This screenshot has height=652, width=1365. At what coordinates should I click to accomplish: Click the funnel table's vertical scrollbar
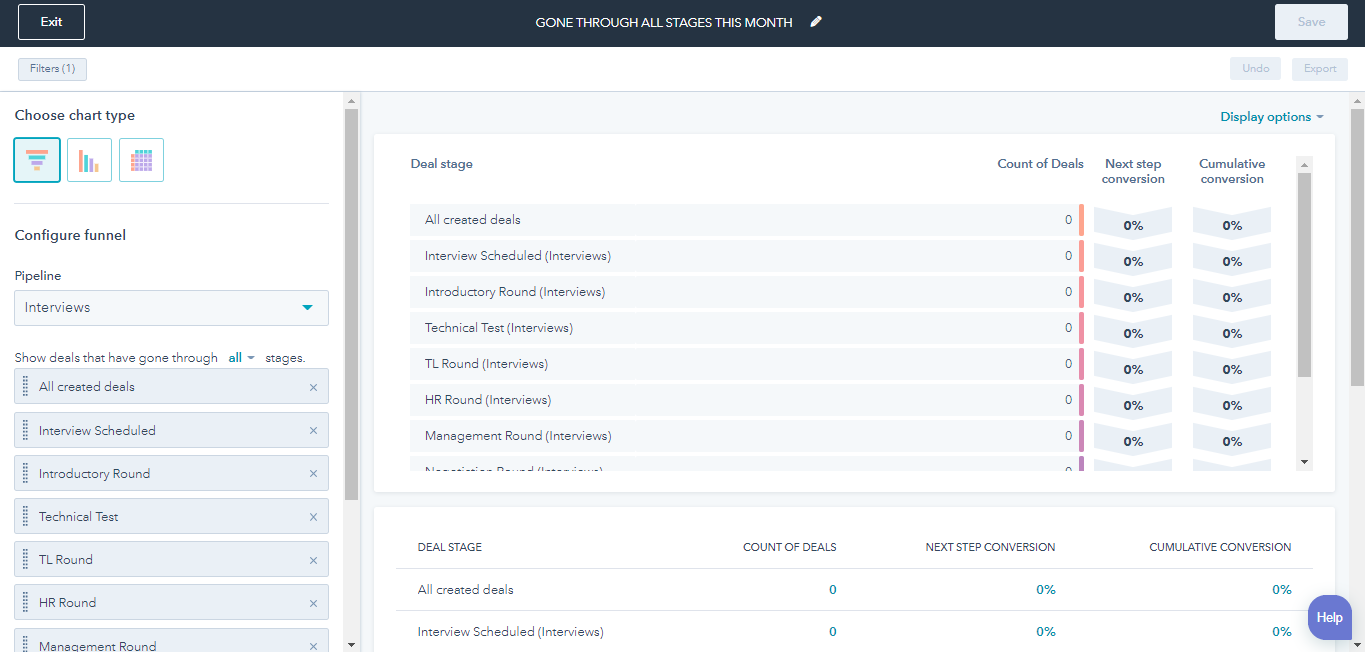pos(1305,310)
